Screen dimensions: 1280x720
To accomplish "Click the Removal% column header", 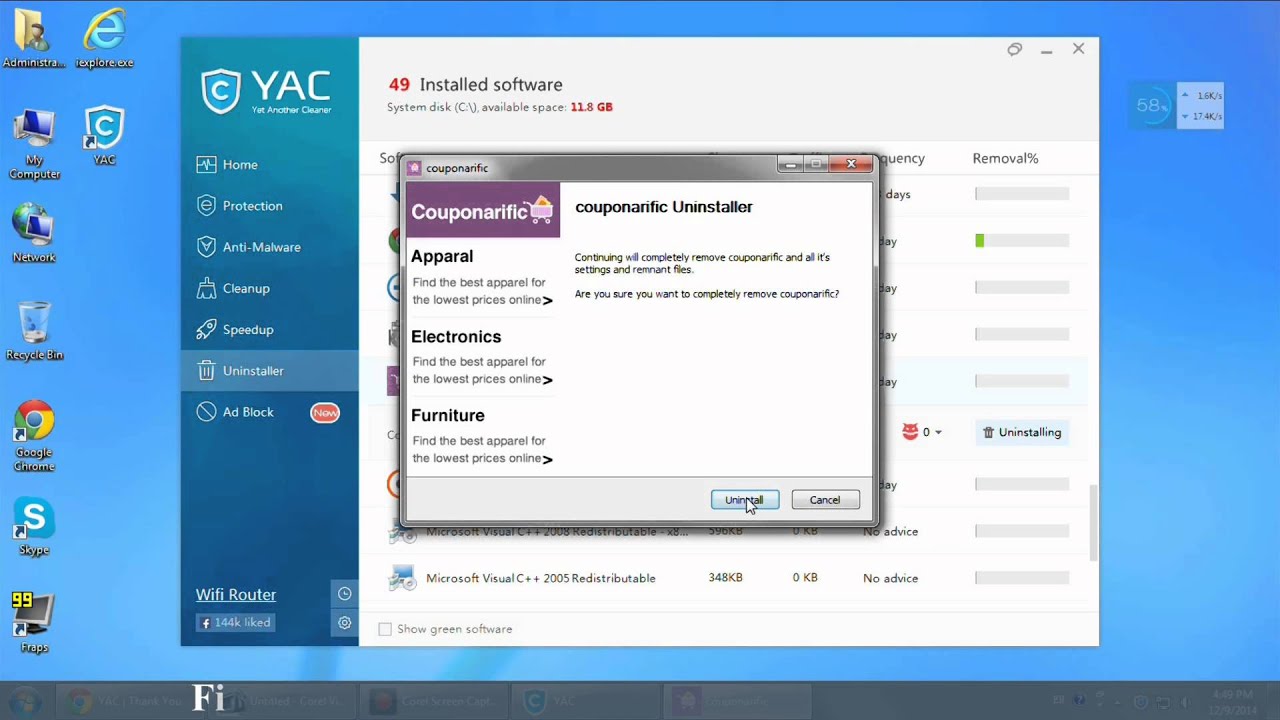I will [1005, 158].
